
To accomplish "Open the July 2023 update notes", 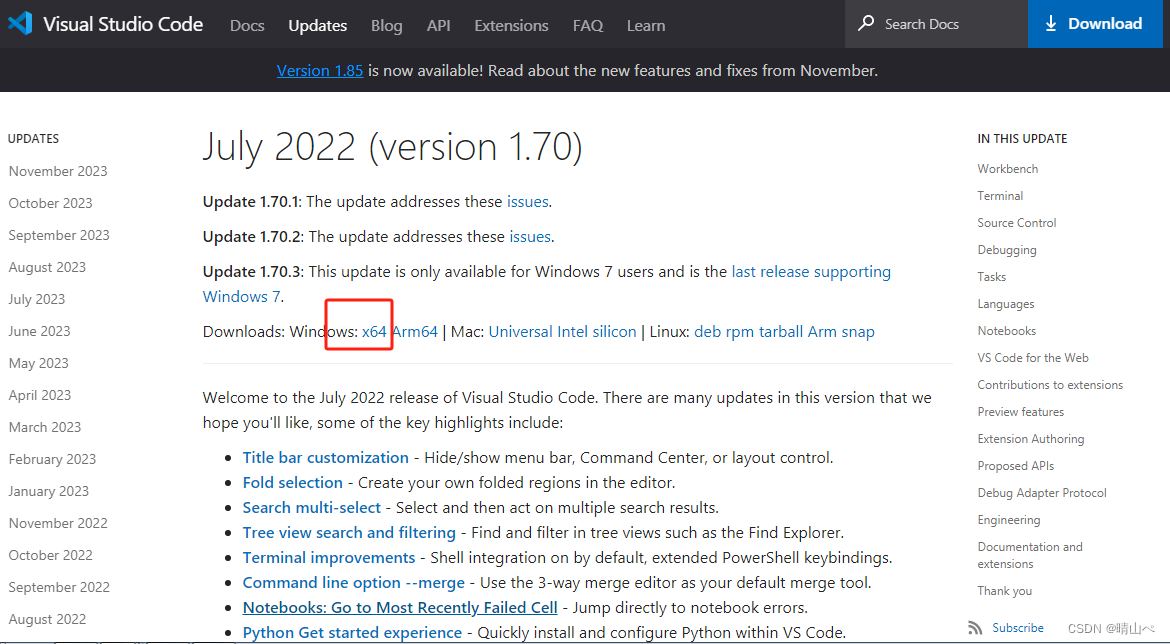I will click(x=37, y=298).
